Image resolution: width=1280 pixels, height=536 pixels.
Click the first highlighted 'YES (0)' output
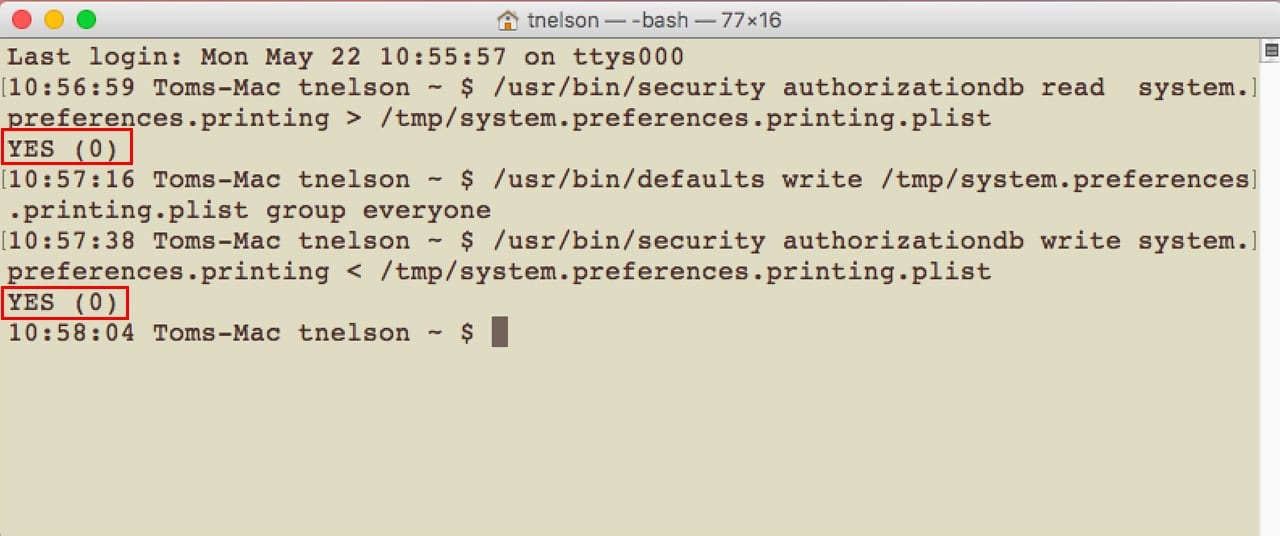[69, 149]
